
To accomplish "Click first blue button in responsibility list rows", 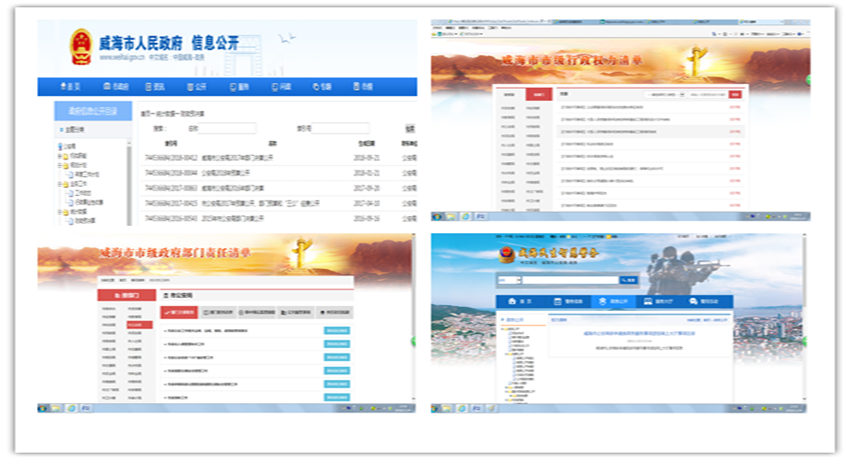I will 337,330.
